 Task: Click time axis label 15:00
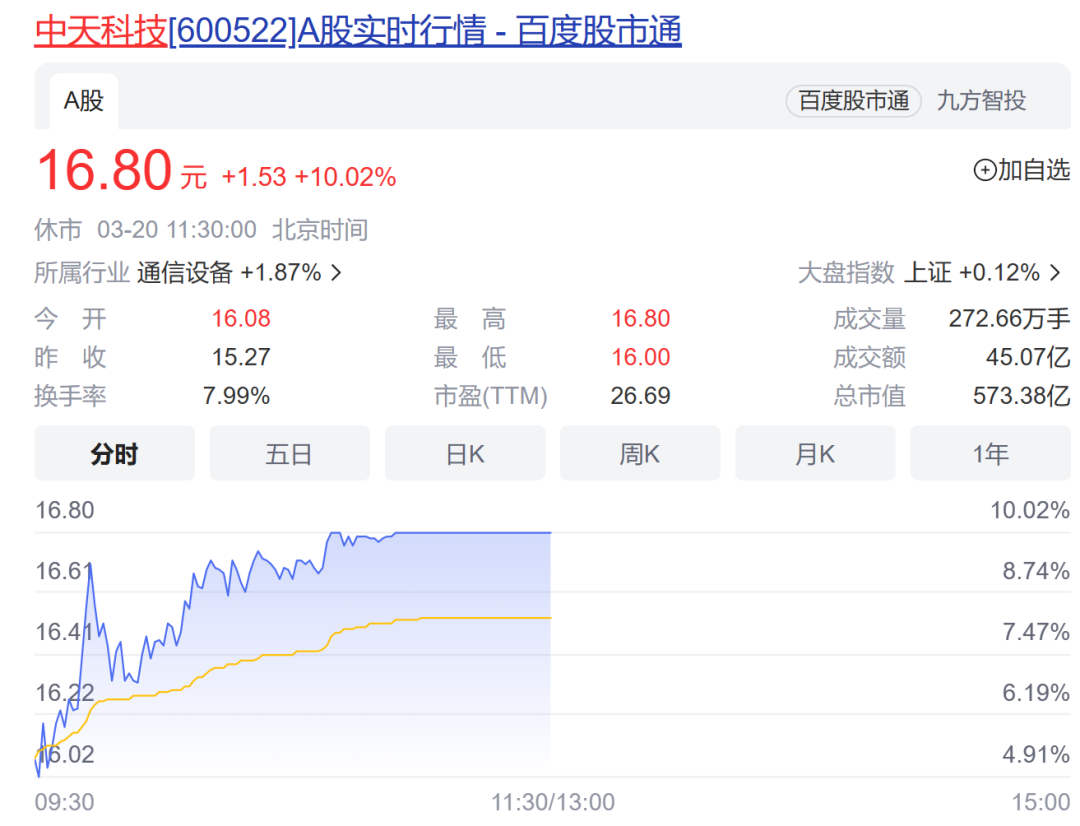coord(1041,802)
